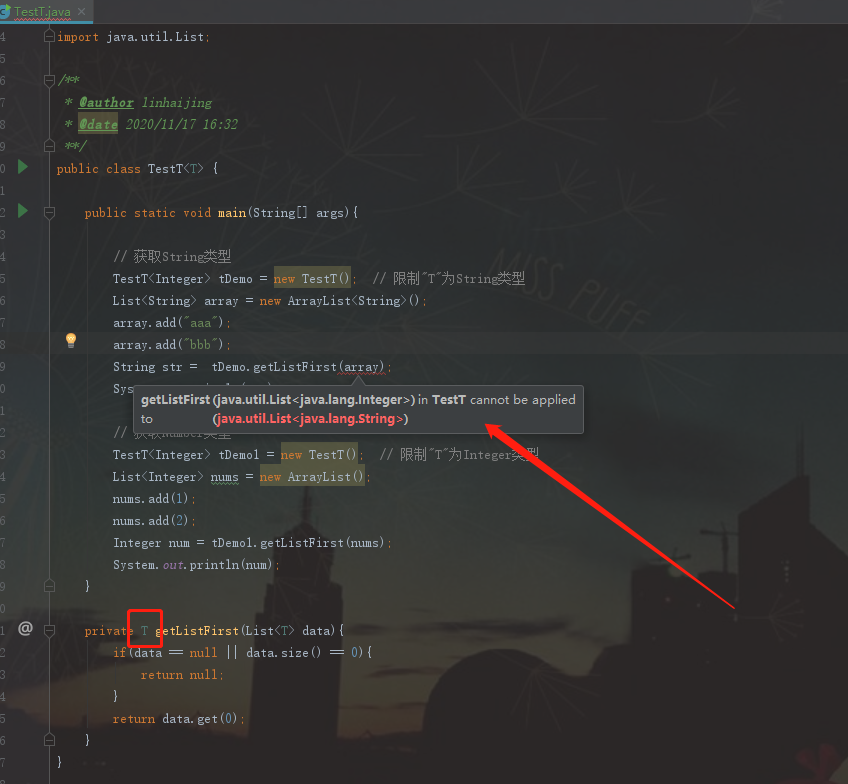Collapse the getListFirst method fold region
848x784 pixels.
point(48,629)
